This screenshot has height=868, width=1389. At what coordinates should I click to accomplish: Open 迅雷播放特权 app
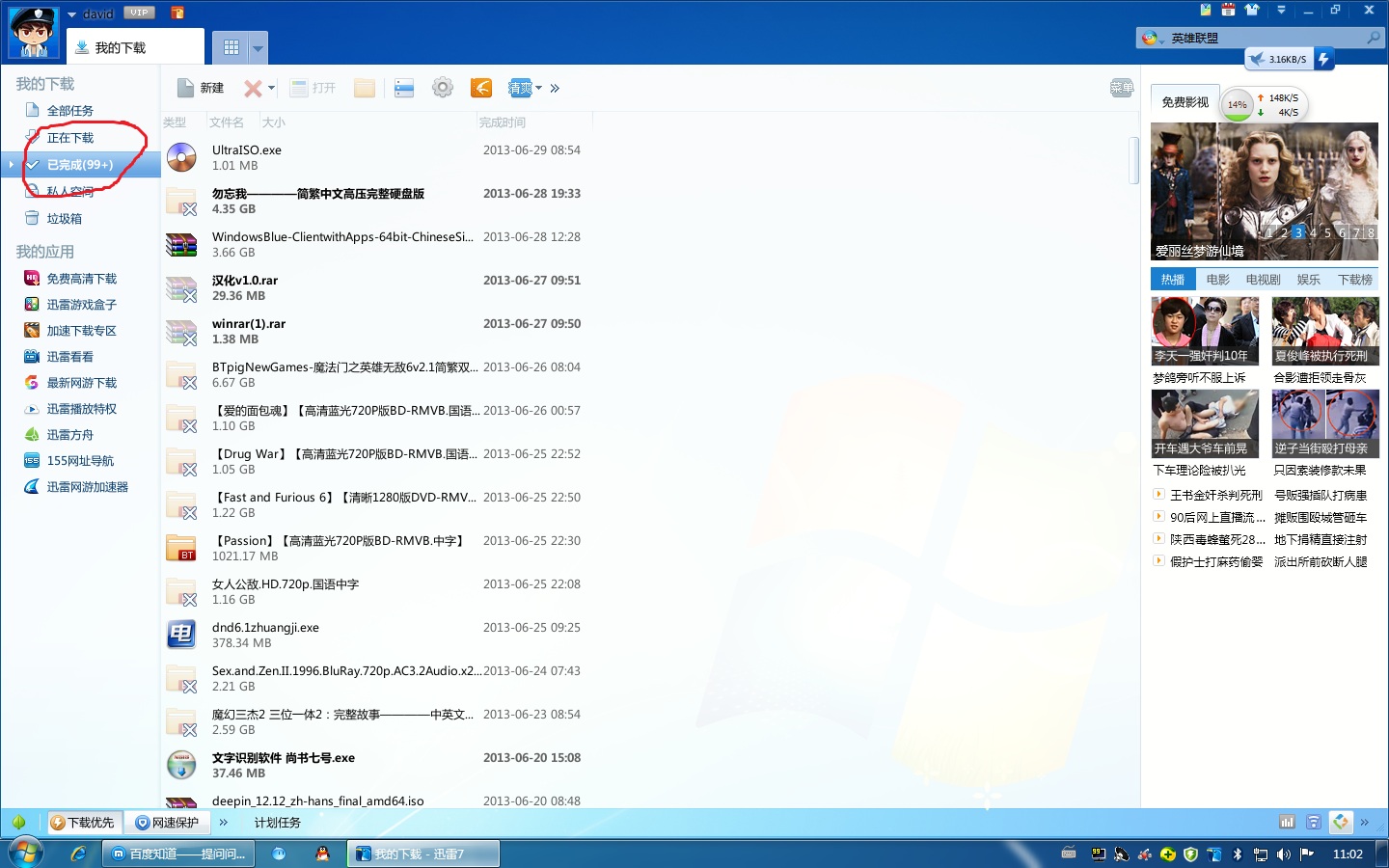click(81, 409)
